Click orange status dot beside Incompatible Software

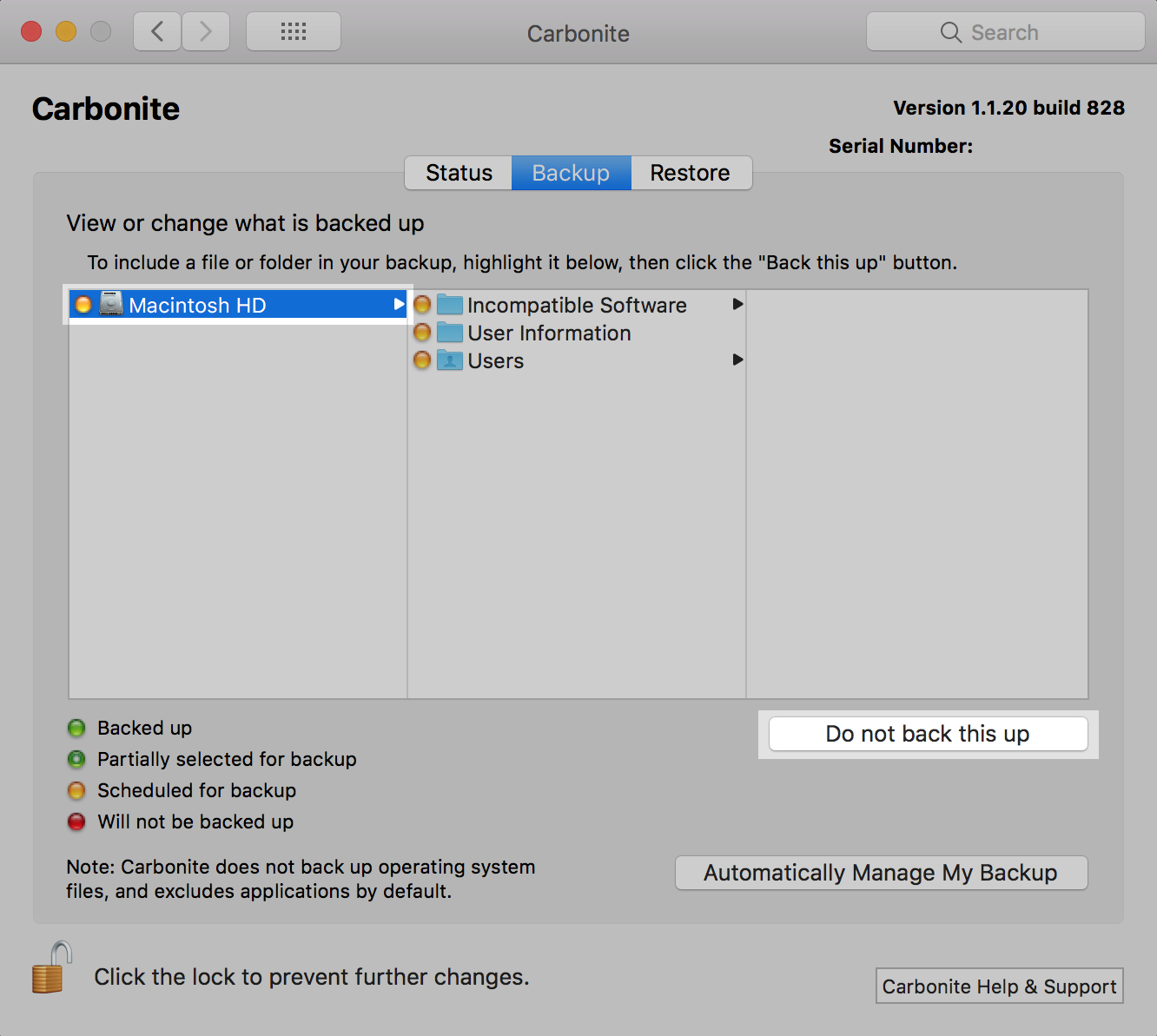(x=422, y=305)
